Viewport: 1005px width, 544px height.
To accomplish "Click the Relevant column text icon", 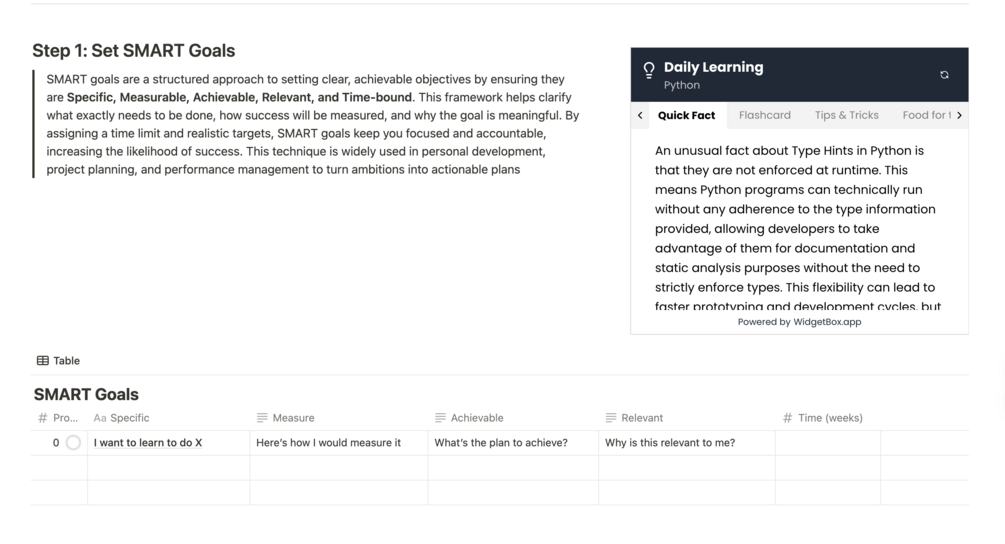I will click(x=611, y=418).
